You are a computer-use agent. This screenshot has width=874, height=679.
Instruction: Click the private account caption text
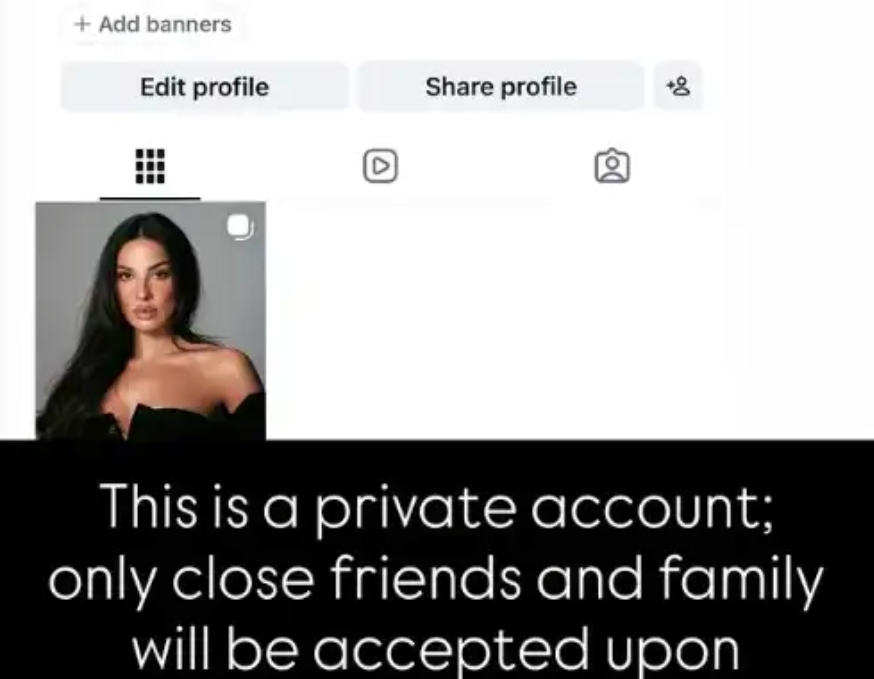coord(436,576)
